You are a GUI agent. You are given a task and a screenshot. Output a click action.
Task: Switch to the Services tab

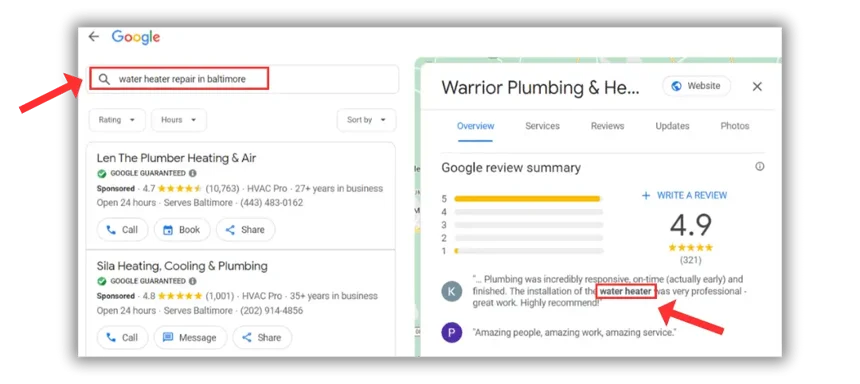click(x=542, y=126)
